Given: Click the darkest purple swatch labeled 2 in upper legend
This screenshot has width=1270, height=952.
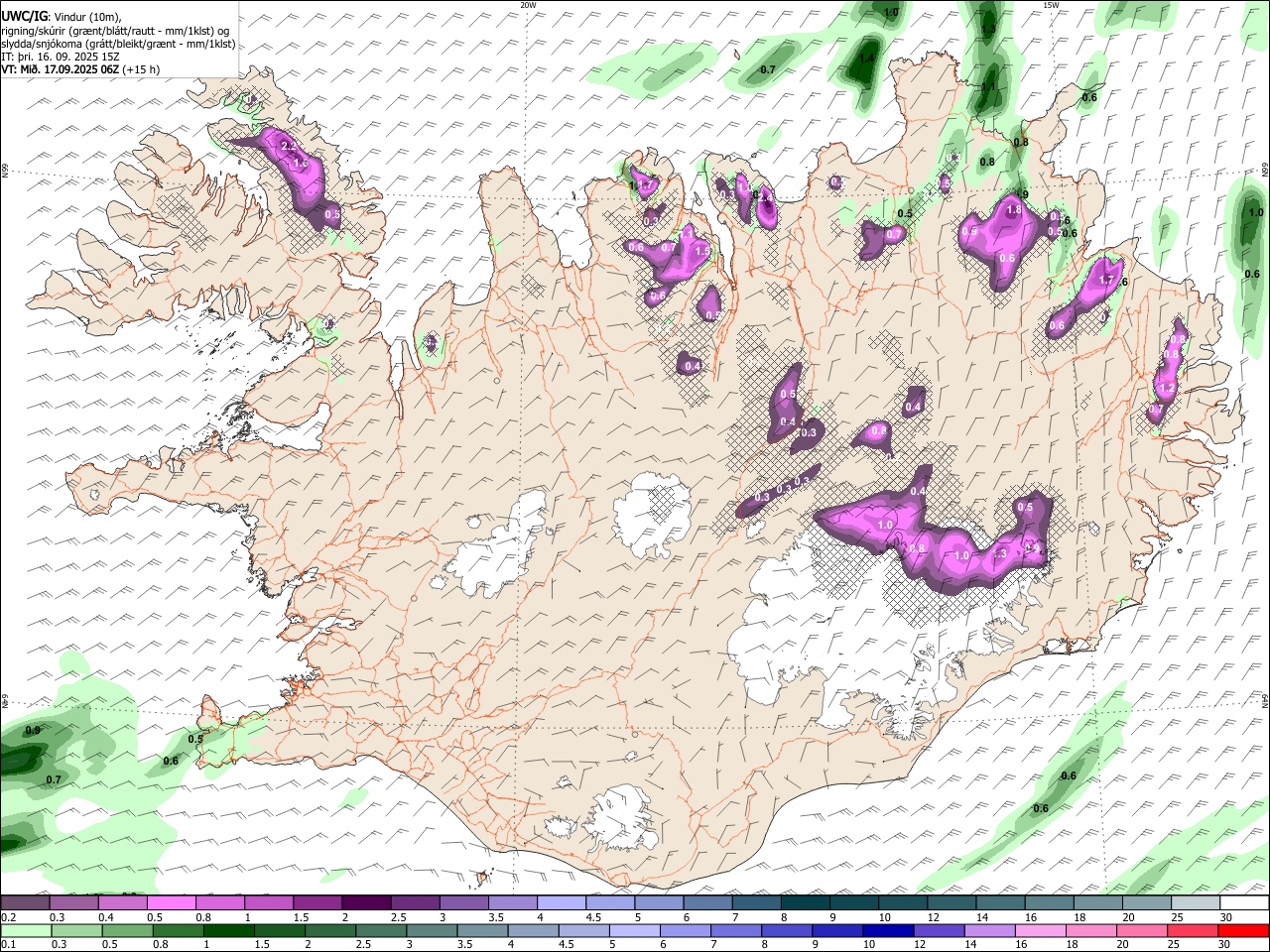Looking at the screenshot, I should click(x=367, y=902).
